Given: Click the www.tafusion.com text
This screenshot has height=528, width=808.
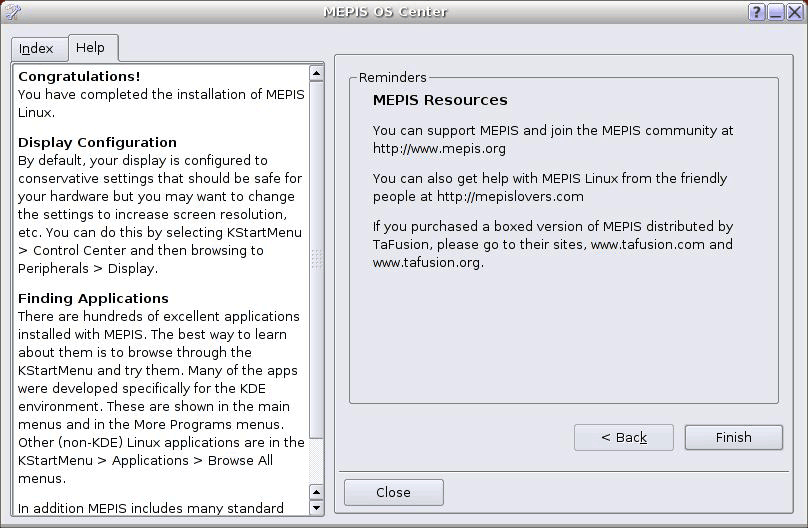Looking at the screenshot, I should [x=647, y=245].
